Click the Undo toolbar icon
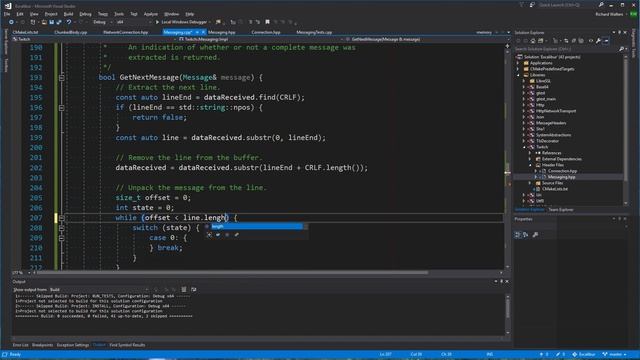Viewport: 640px width, 360px height. coord(69,22)
